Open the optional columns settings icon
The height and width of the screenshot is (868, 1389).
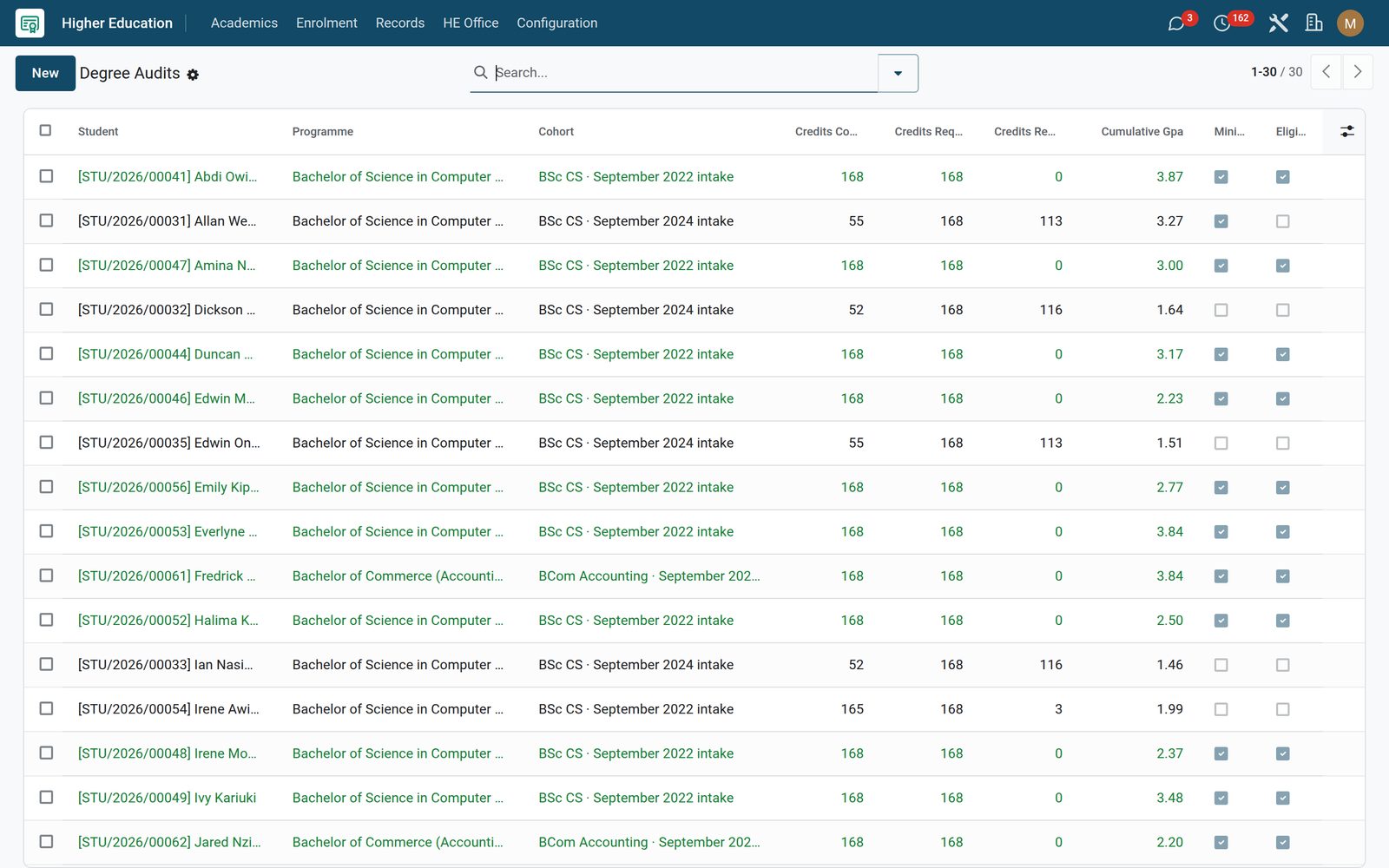pos(1346,131)
